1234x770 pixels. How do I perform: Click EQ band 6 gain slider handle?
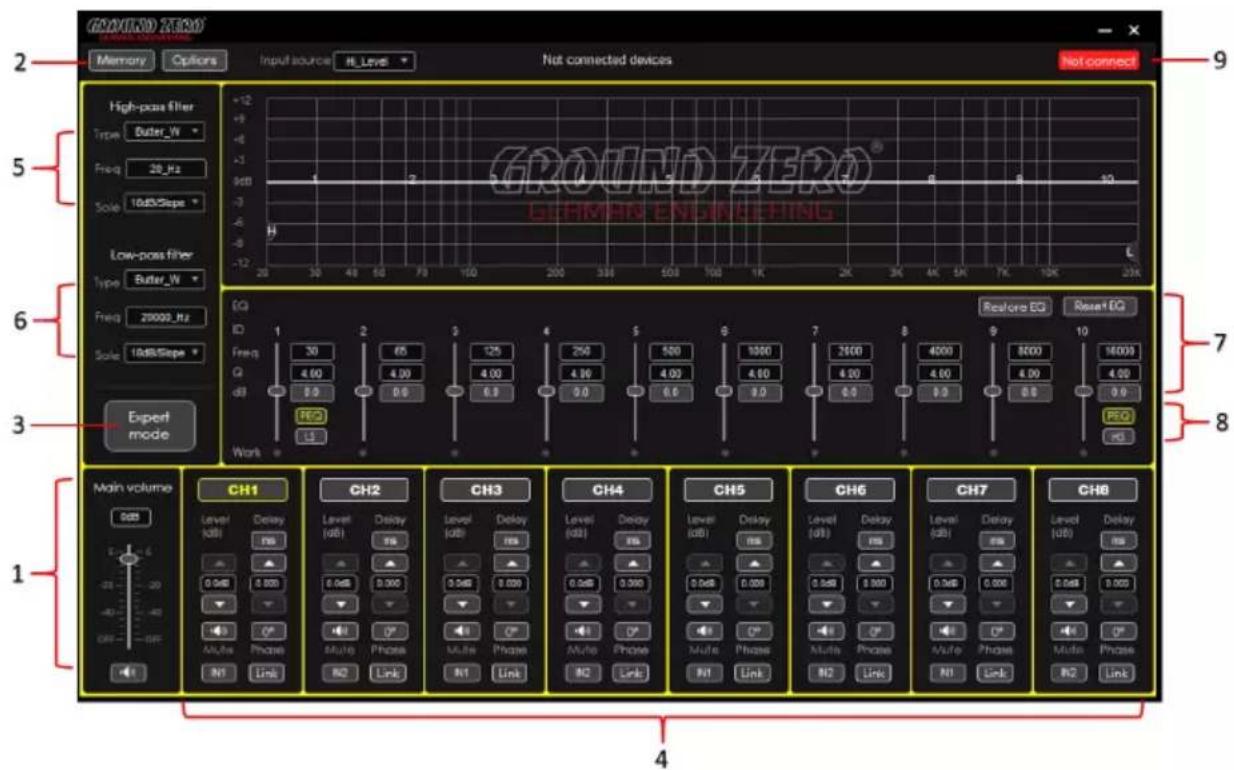(724, 391)
